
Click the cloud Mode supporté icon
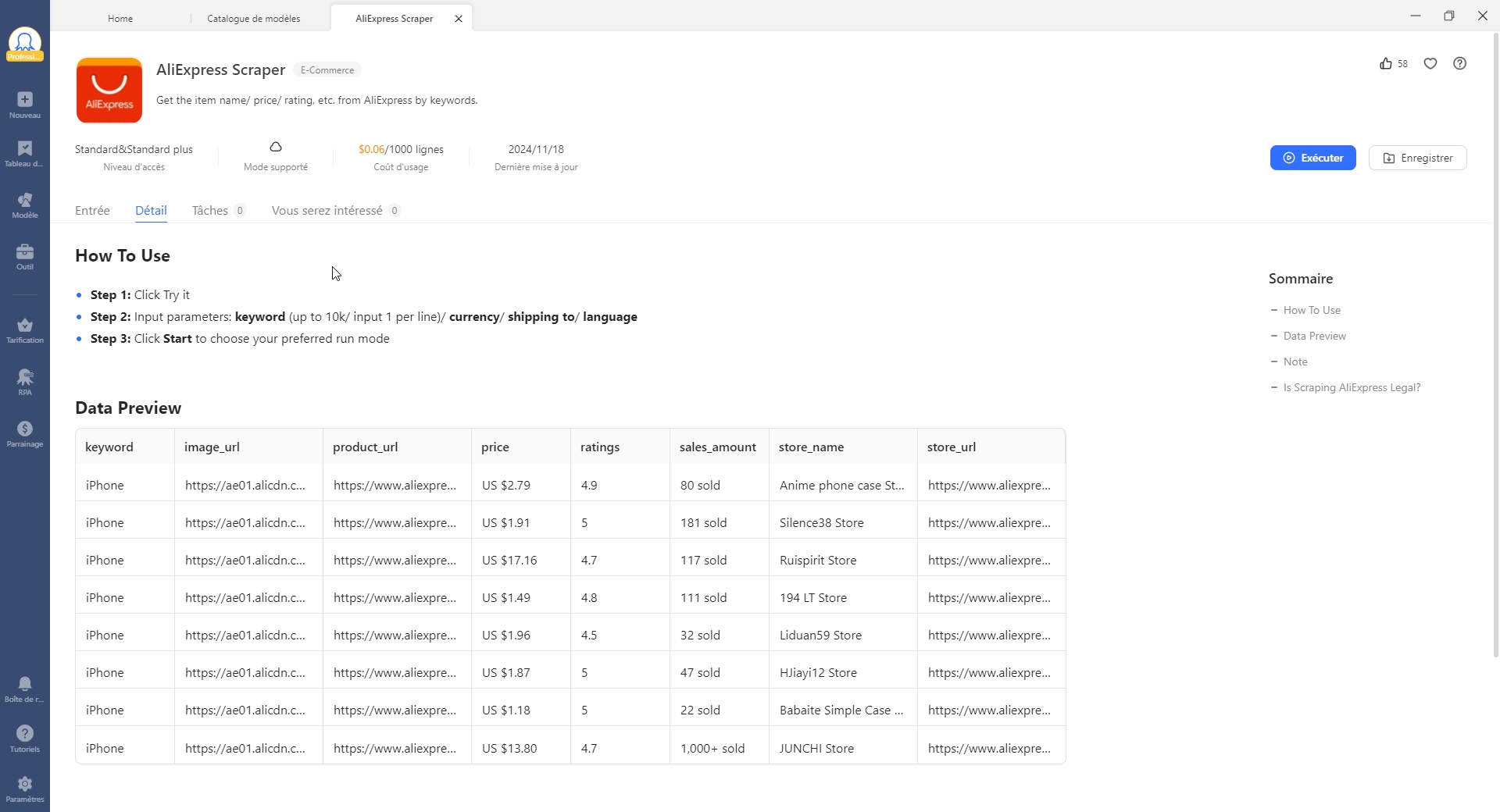click(276, 148)
